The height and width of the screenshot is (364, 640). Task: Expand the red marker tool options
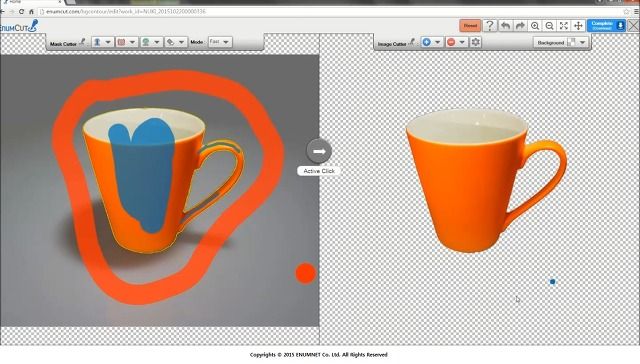click(132, 42)
